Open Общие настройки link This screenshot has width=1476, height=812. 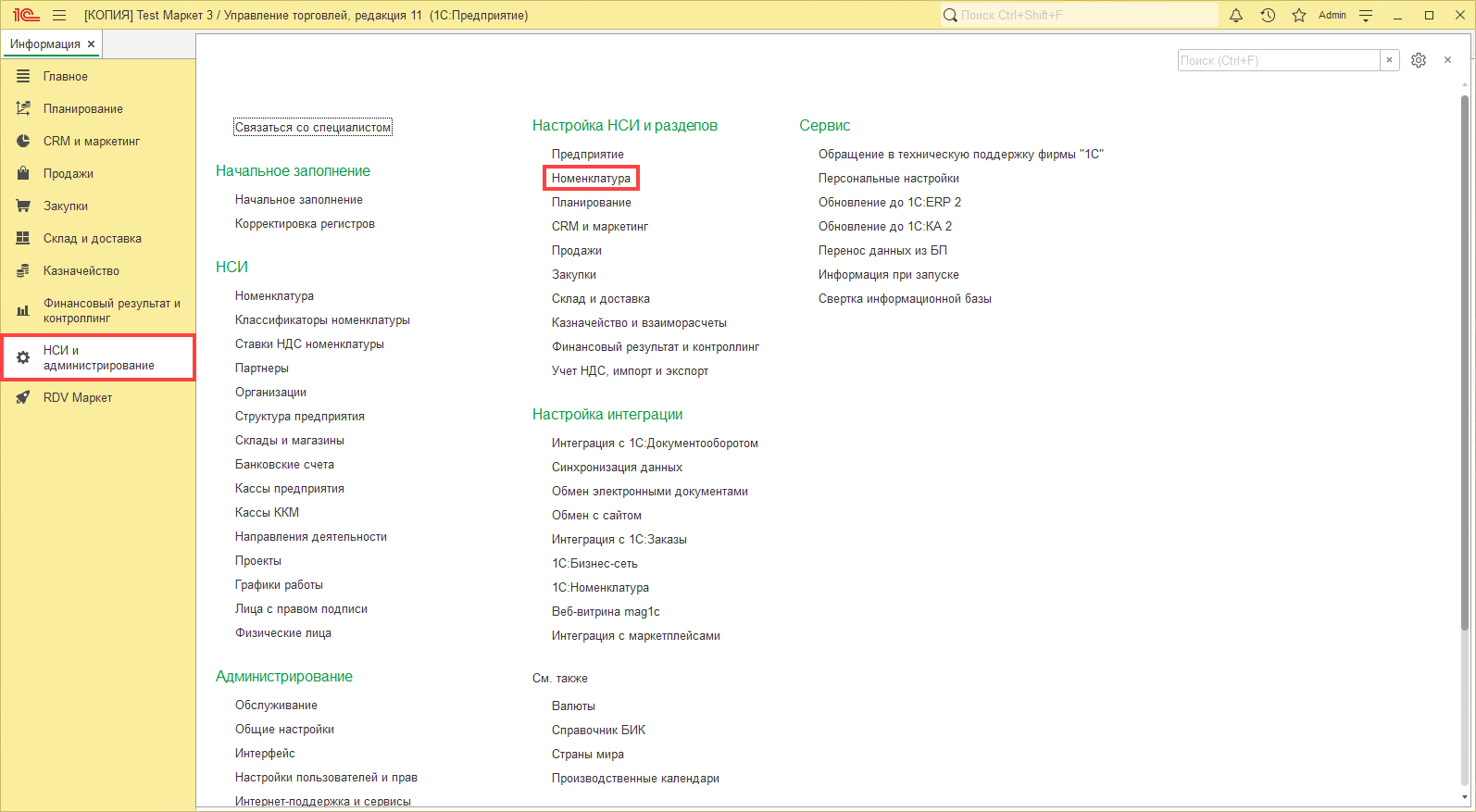pos(284,730)
